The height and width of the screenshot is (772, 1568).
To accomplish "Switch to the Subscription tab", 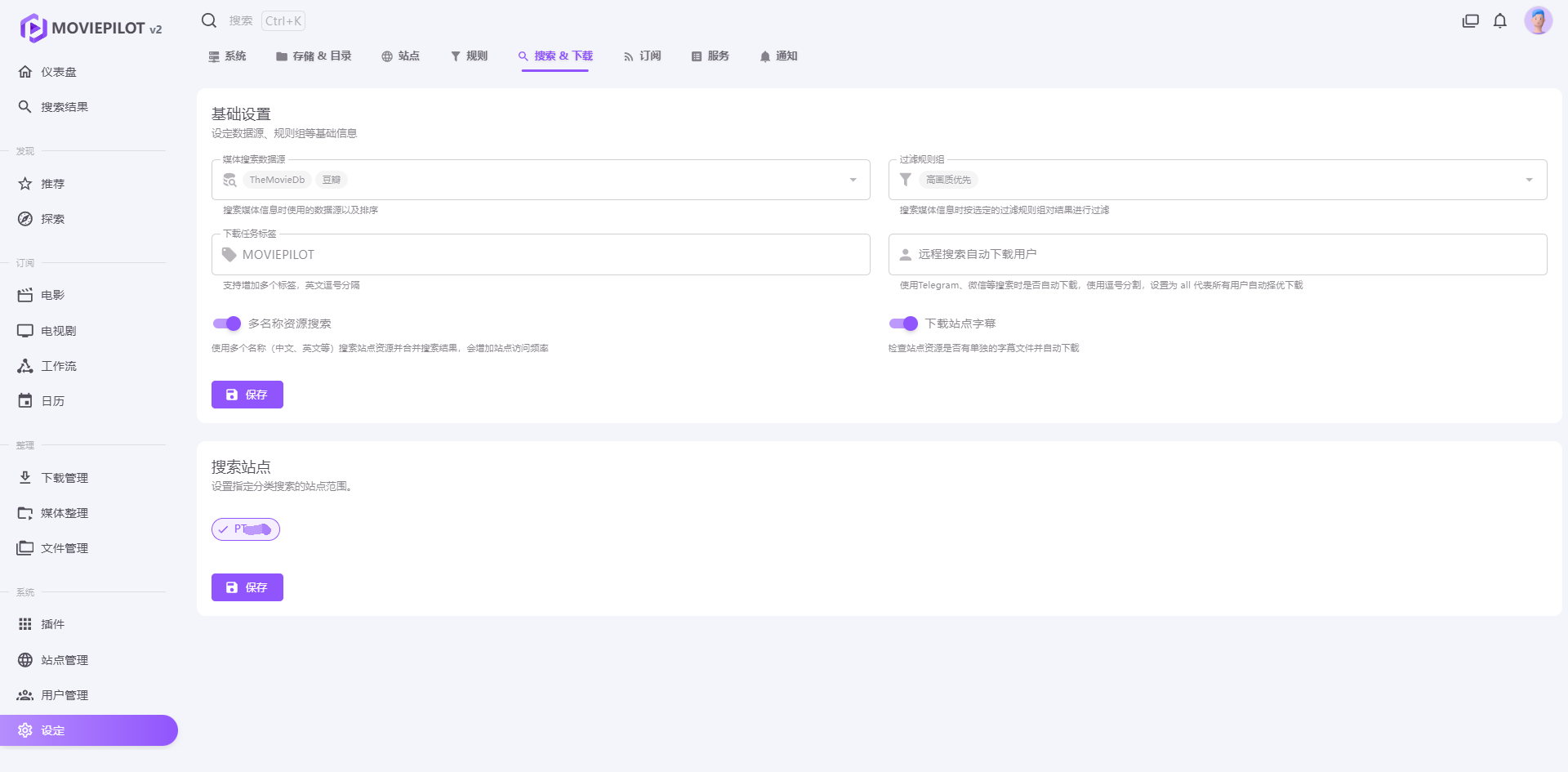I will click(x=642, y=56).
